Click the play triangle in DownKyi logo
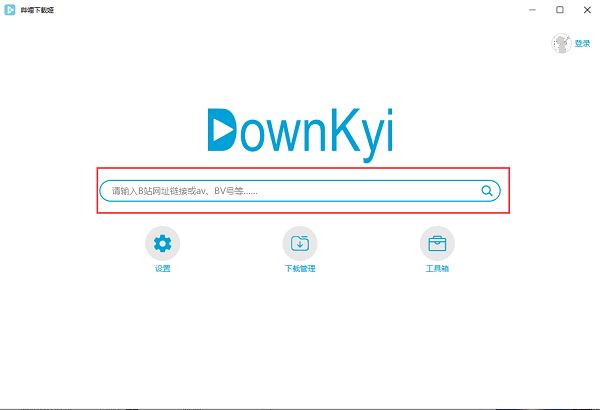This screenshot has height=410, width=600. (x=223, y=130)
